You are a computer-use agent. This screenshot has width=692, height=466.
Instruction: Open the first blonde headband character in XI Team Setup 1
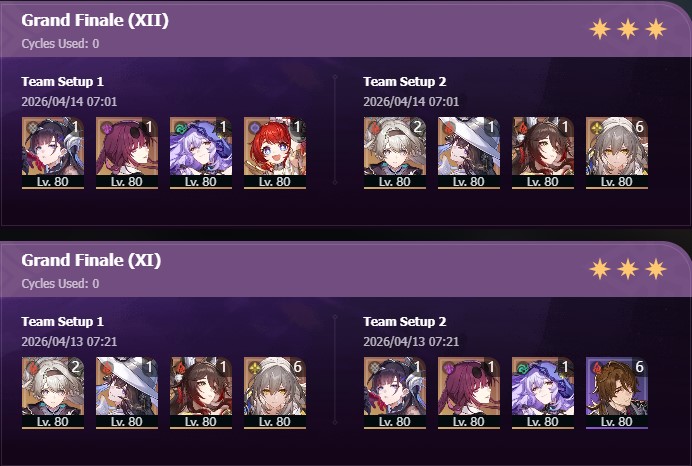[x=53, y=393]
